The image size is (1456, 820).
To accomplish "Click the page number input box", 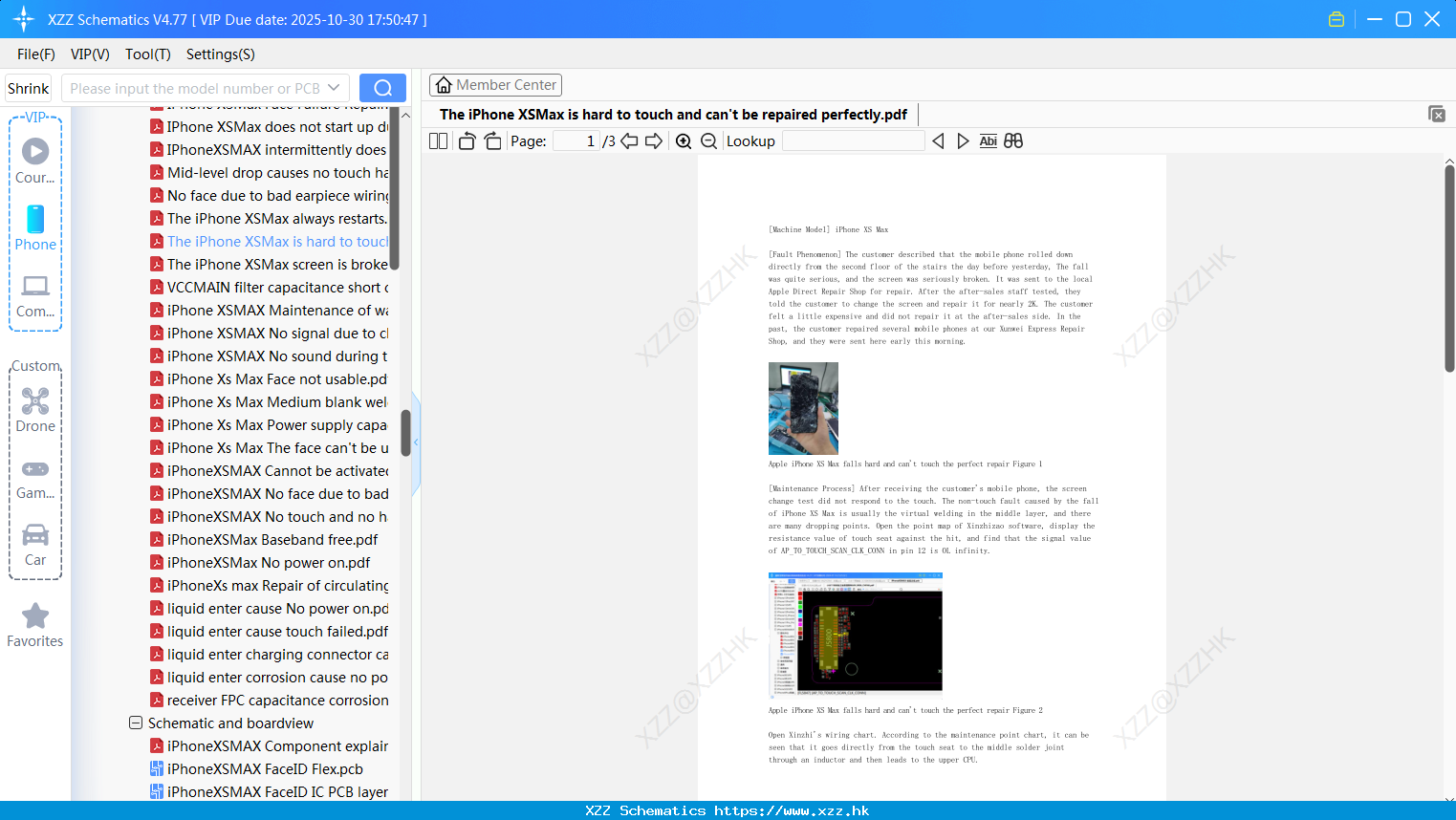I will coord(576,140).
